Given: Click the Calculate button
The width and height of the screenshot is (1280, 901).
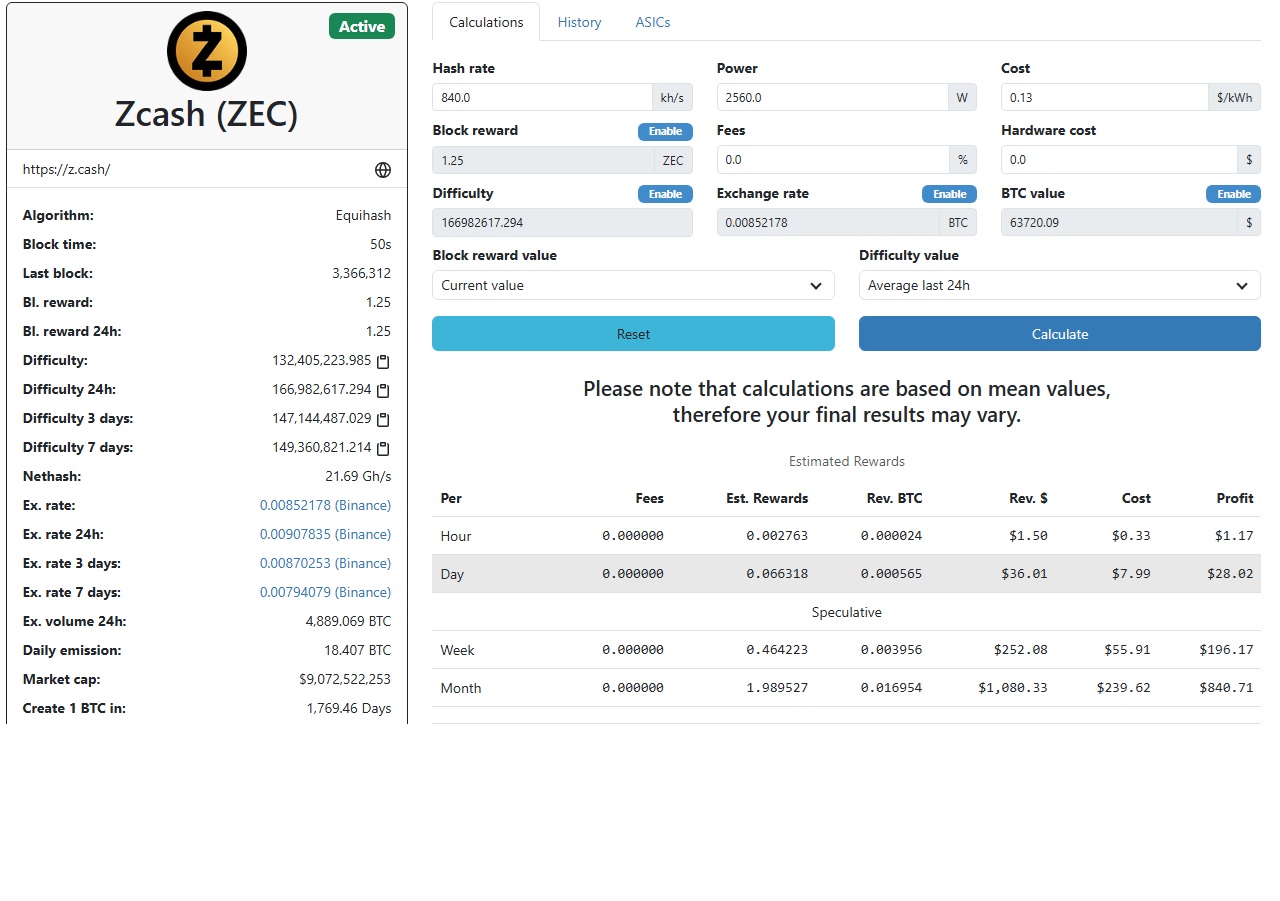Looking at the screenshot, I should click(1060, 334).
